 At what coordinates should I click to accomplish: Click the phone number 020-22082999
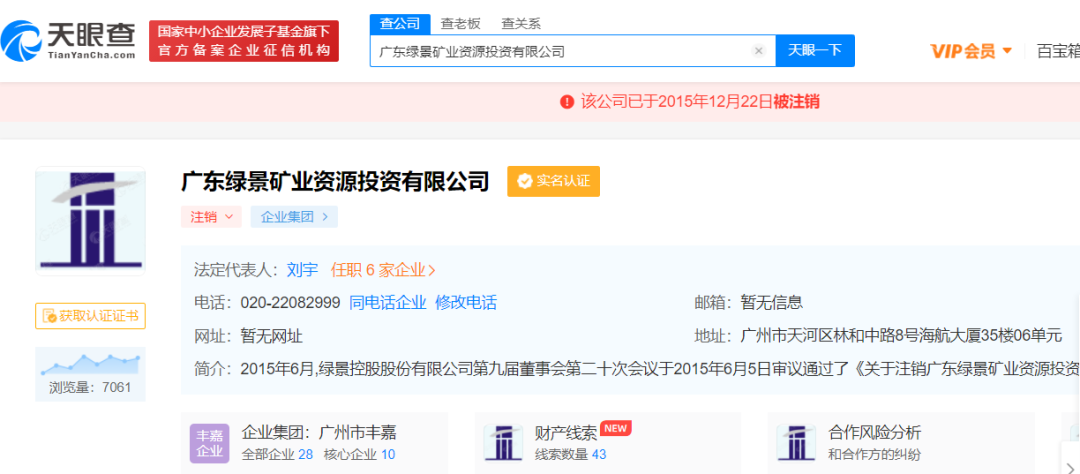click(291, 302)
